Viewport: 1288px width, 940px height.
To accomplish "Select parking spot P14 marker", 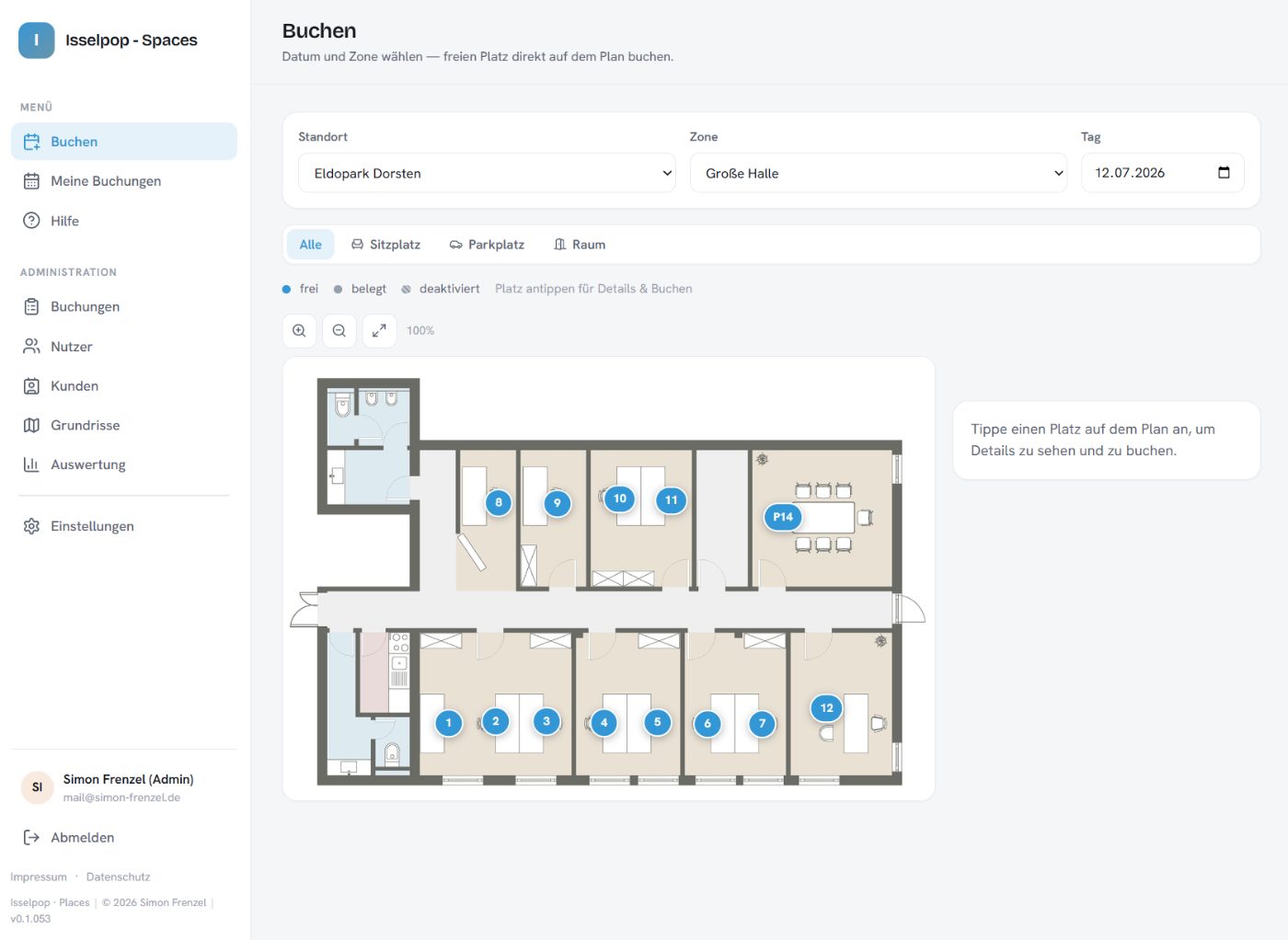I will click(783, 517).
